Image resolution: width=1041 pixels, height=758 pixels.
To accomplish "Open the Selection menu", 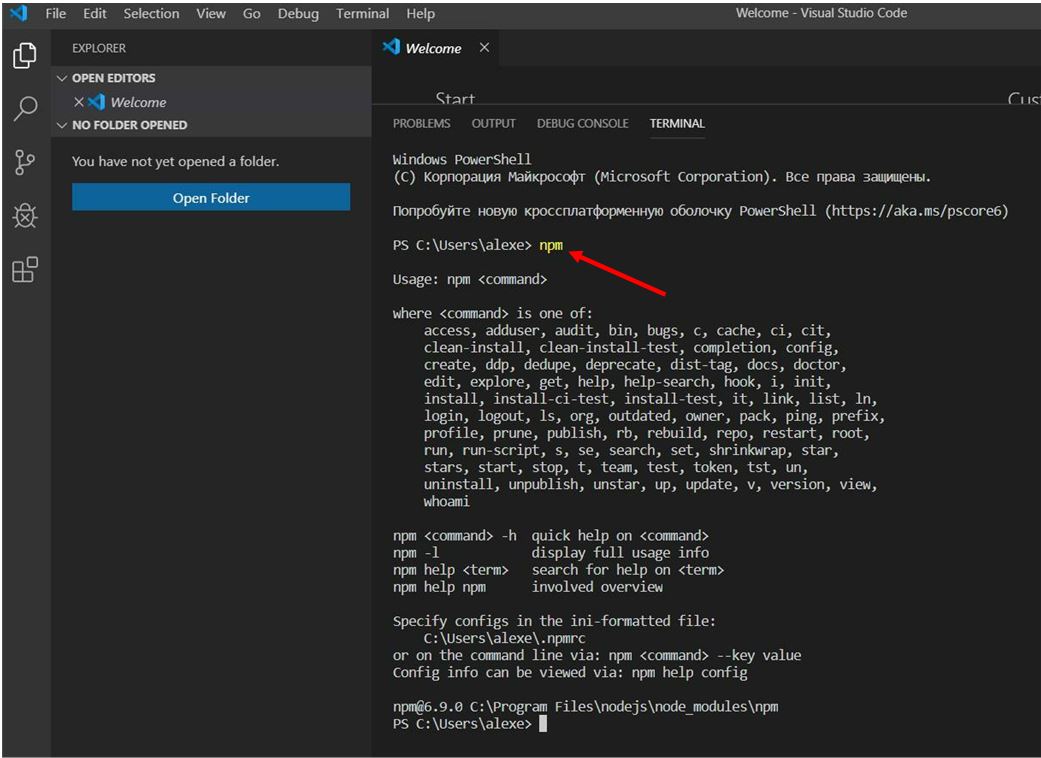I will tap(151, 14).
